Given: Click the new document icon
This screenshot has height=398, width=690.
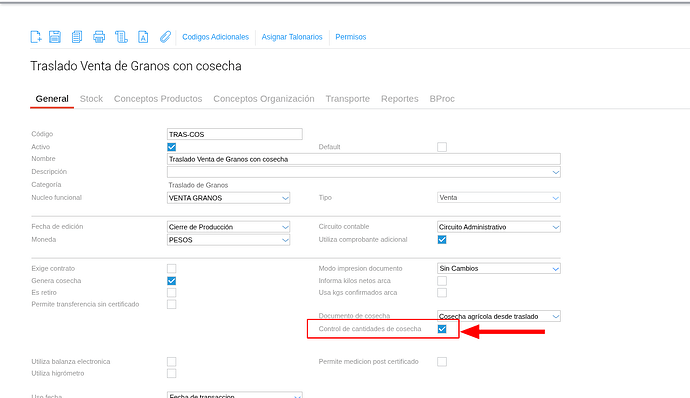Looking at the screenshot, I should [36, 37].
